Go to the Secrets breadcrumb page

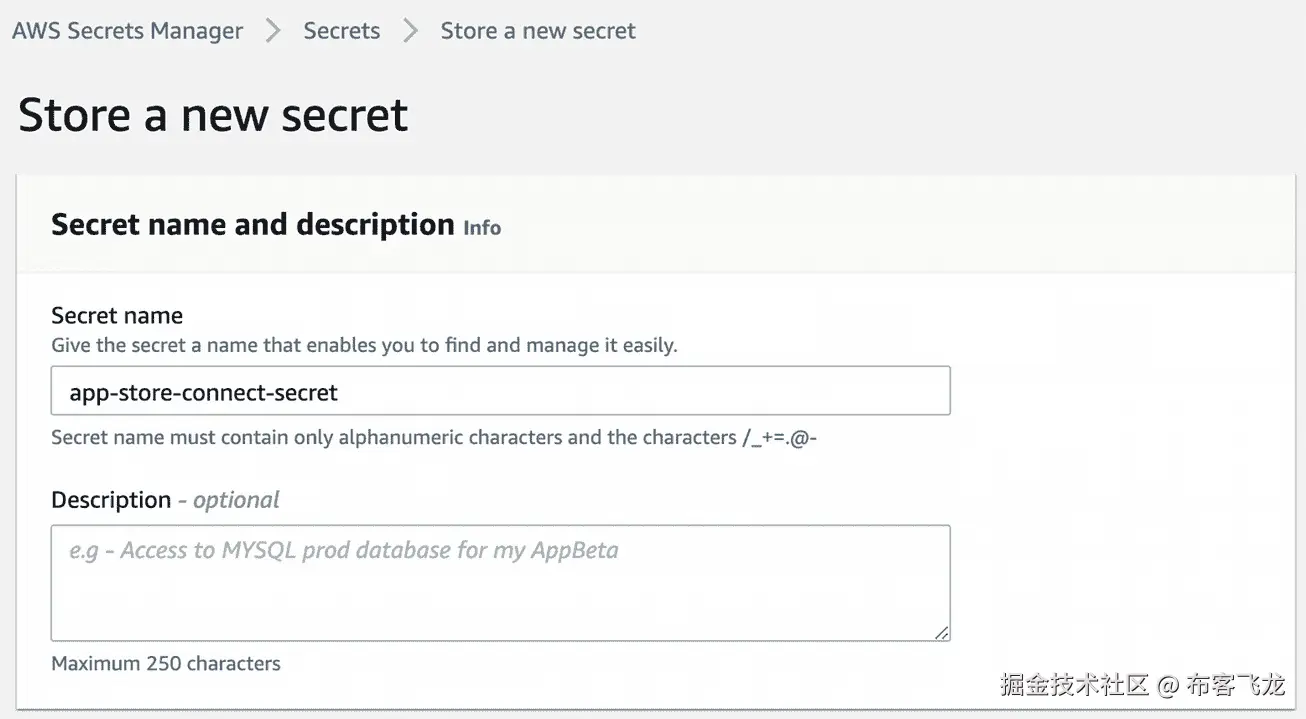(x=341, y=31)
